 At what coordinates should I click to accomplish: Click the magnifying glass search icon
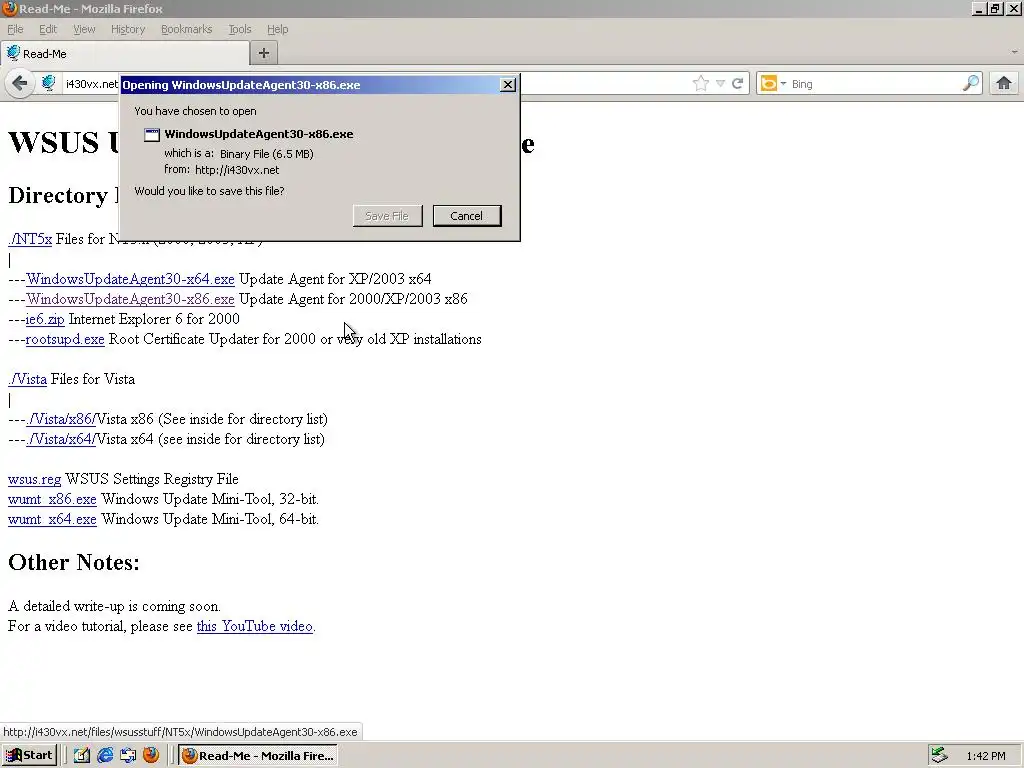tap(970, 83)
